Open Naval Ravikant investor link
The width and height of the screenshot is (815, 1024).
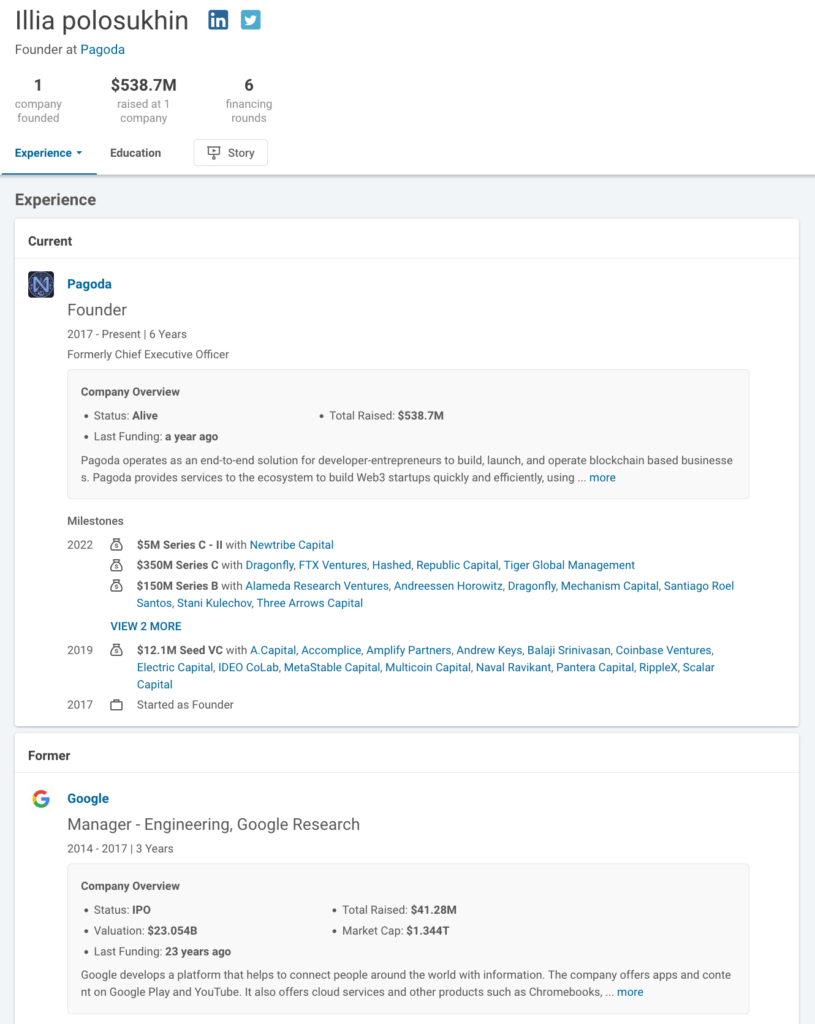pos(513,667)
